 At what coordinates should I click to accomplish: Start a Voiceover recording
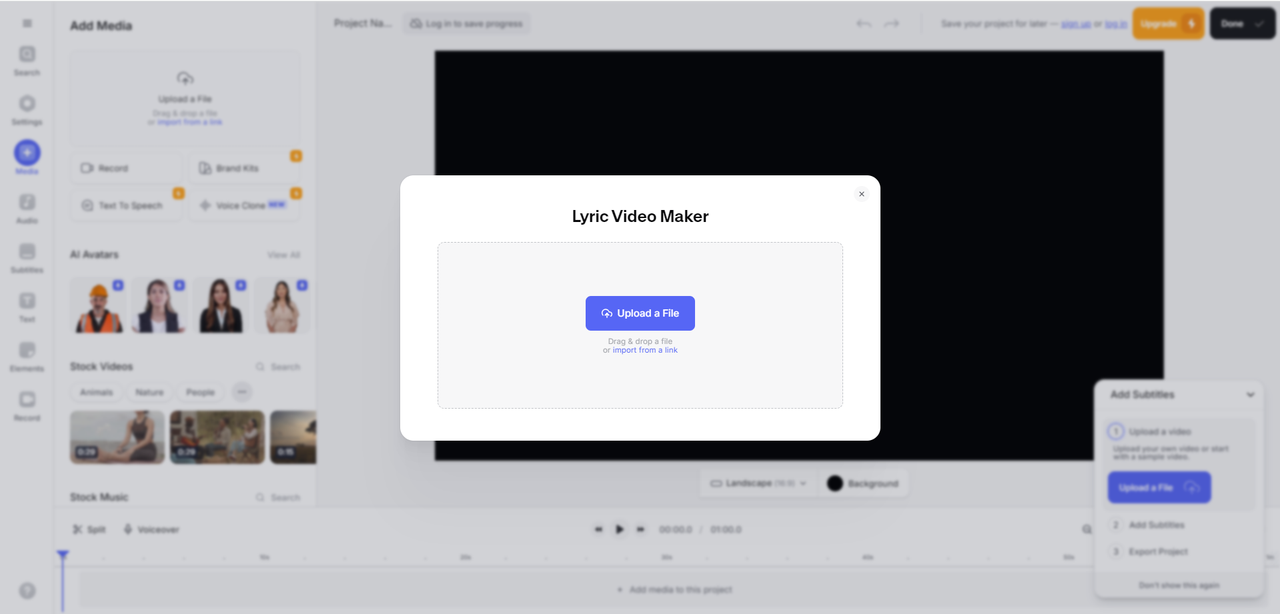[x=151, y=529]
